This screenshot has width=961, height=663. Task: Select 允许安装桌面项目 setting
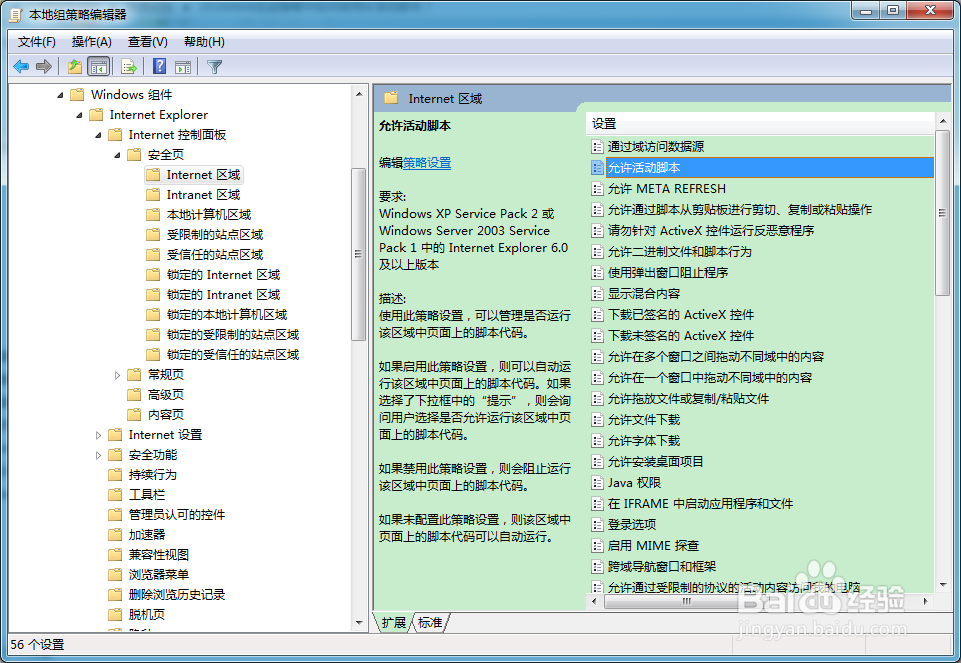coord(655,461)
